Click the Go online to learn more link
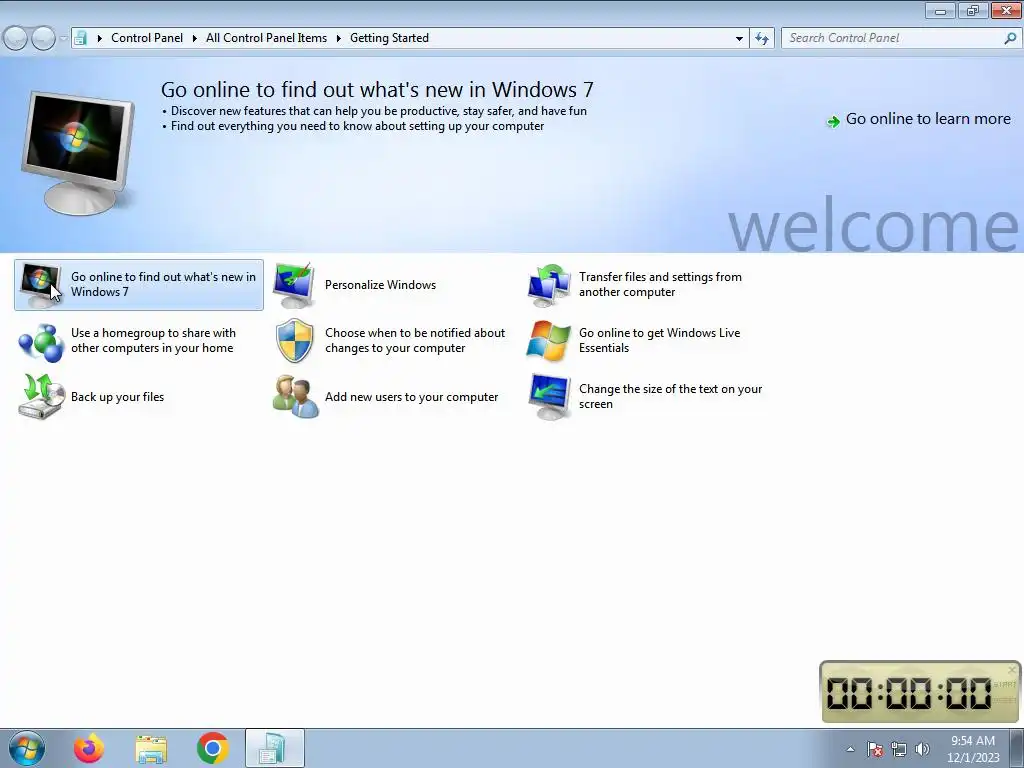1024x768 pixels. (x=928, y=119)
